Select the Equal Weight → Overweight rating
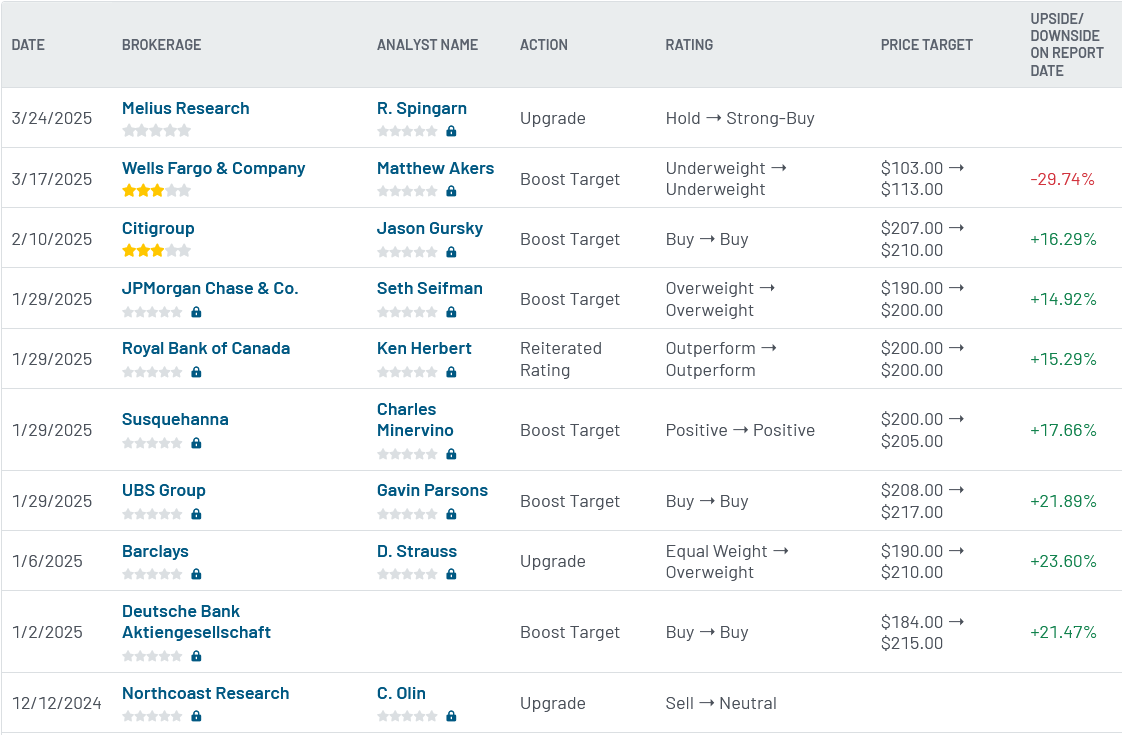Screen dimensions: 1122x735 [727, 562]
